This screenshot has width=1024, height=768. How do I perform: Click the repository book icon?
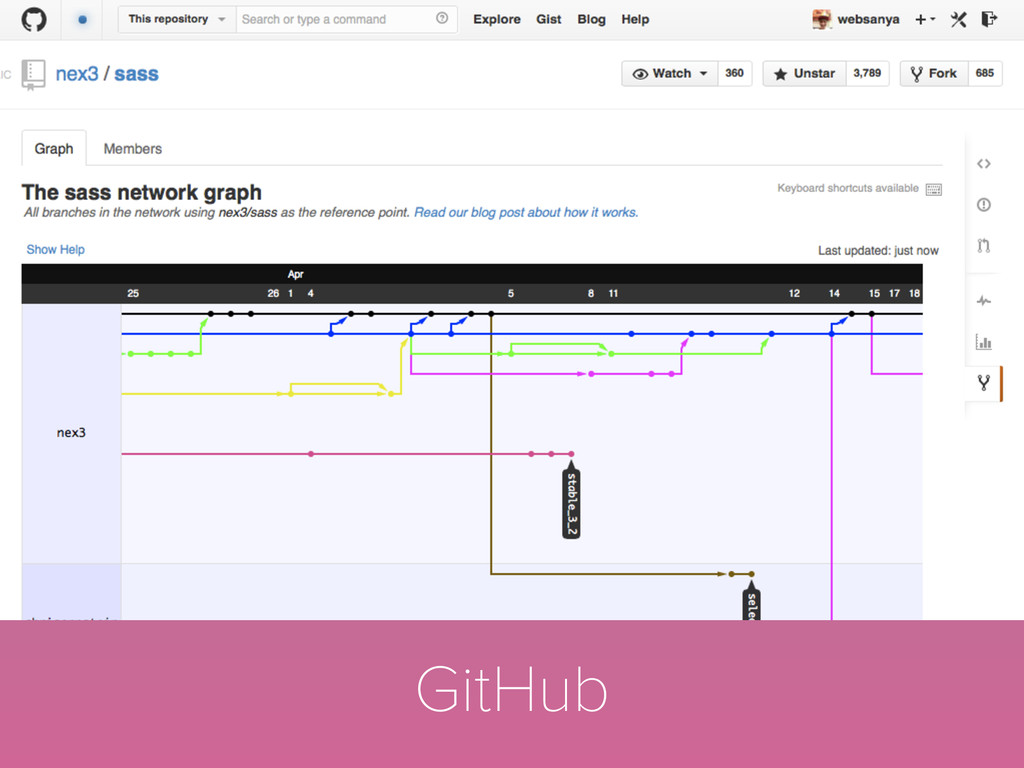tap(33, 74)
